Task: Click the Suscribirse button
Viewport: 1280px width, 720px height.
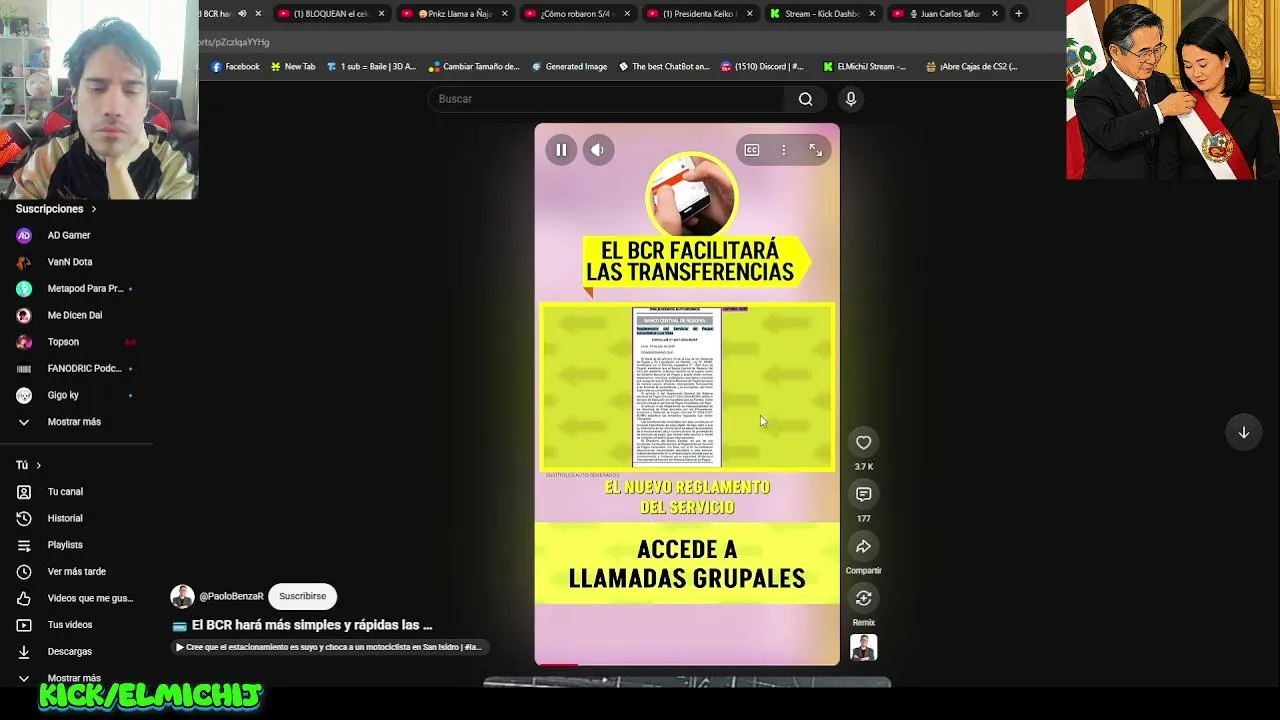Action: (x=303, y=596)
